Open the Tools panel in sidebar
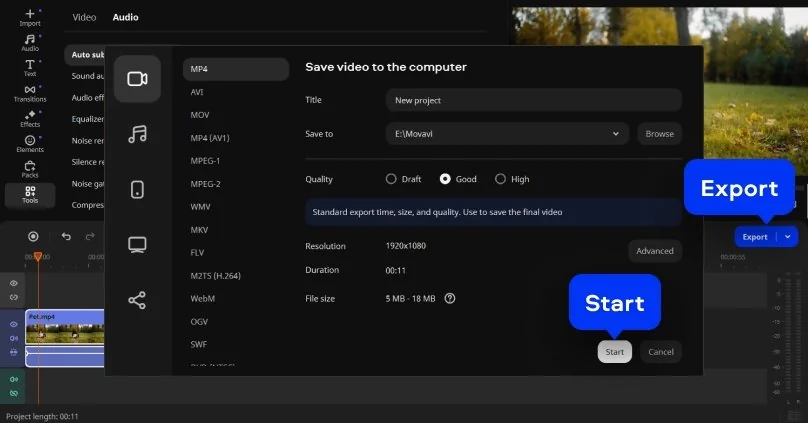The width and height of the screenshot is (808, 423). (30, 194)
